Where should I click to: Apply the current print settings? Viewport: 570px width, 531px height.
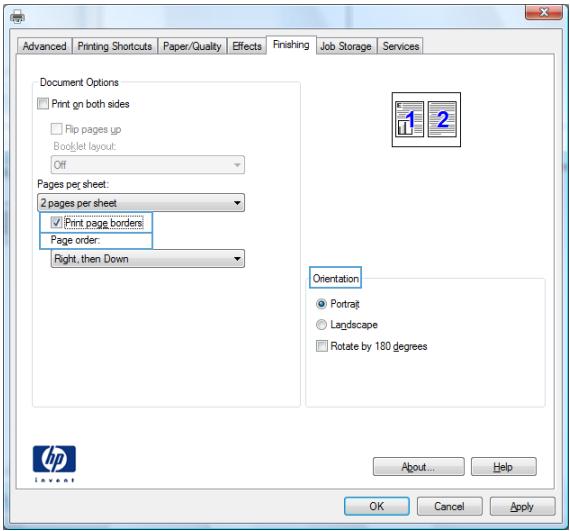pos(522,506)
